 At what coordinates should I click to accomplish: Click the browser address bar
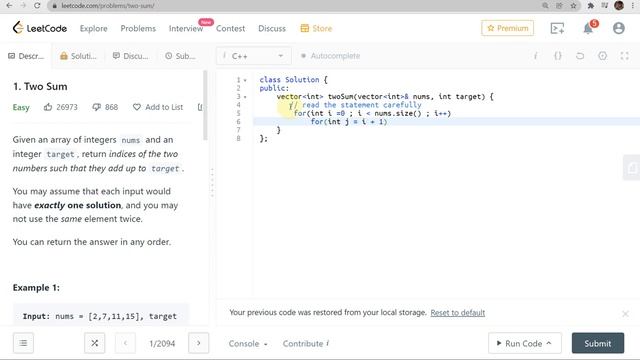click(x=294, y=6)
